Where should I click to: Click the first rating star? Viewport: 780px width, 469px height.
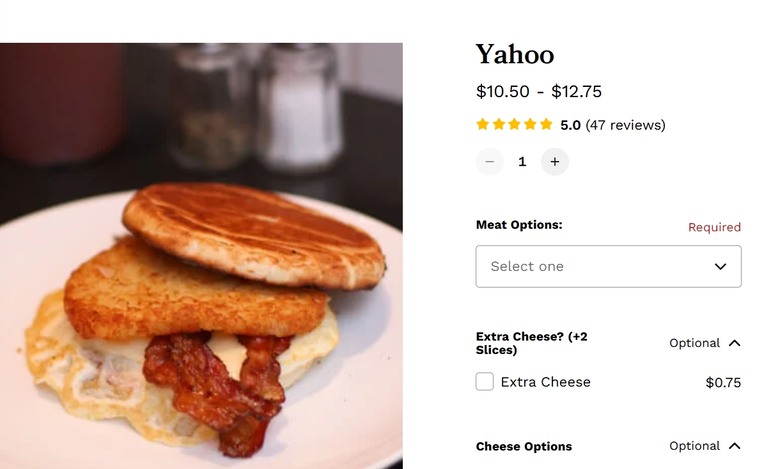click(x=483, y=124)
